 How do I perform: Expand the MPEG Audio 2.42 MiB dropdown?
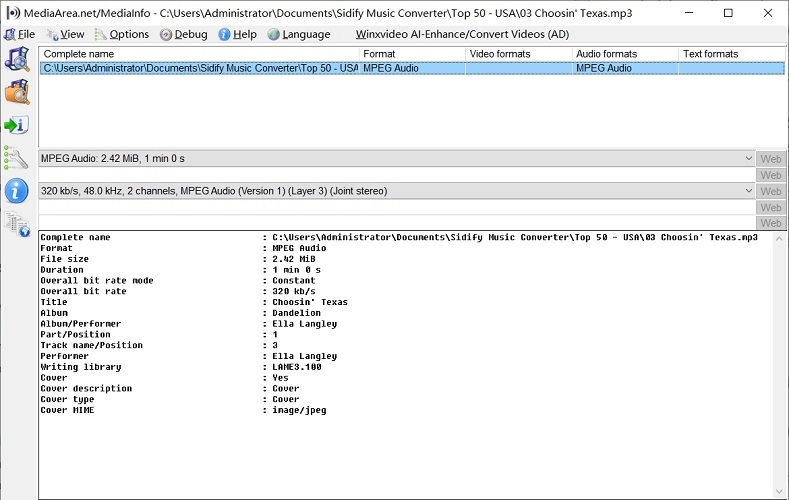[748, 158]
